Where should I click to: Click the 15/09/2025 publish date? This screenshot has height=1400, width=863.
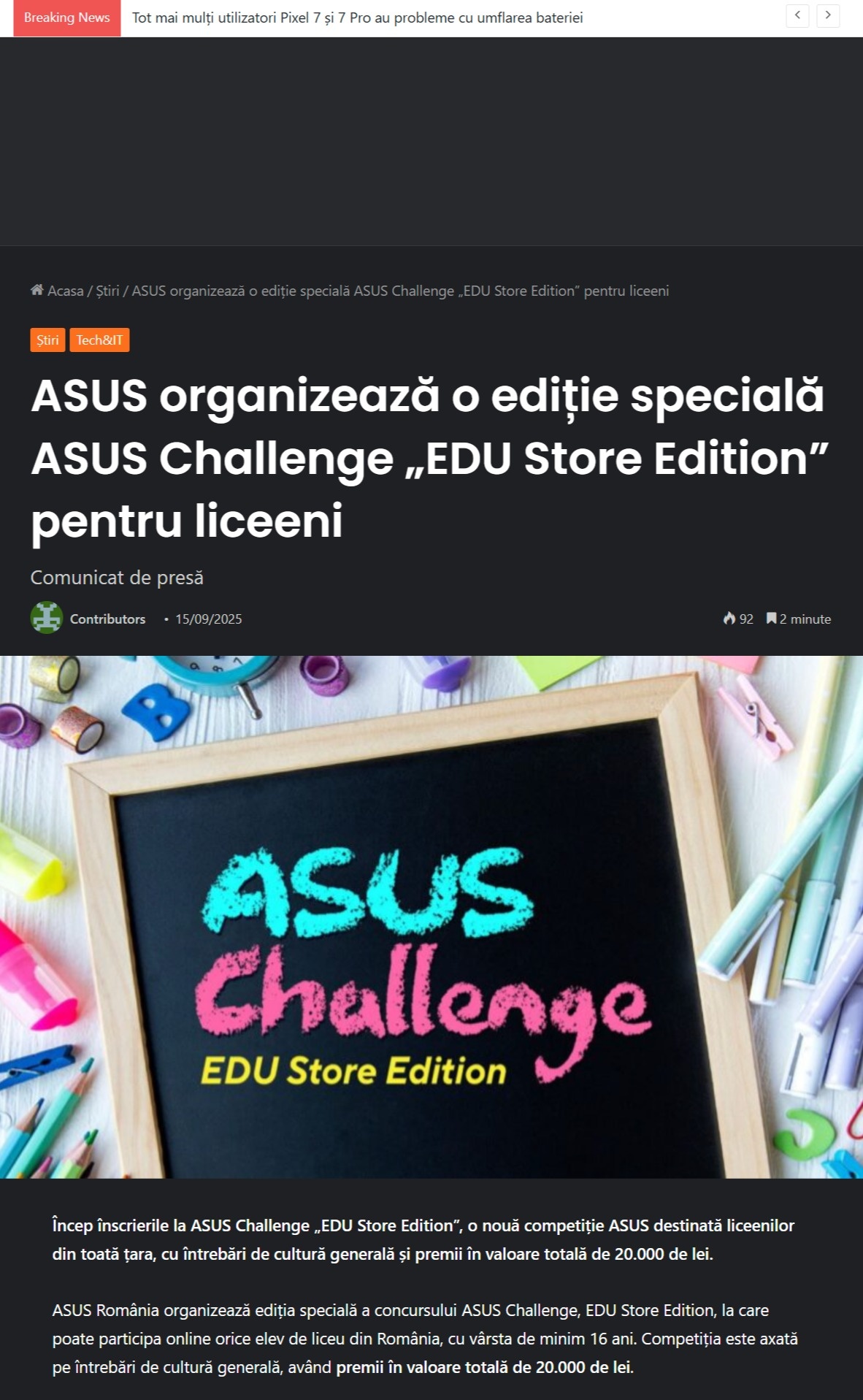click(x=208, y=619)
